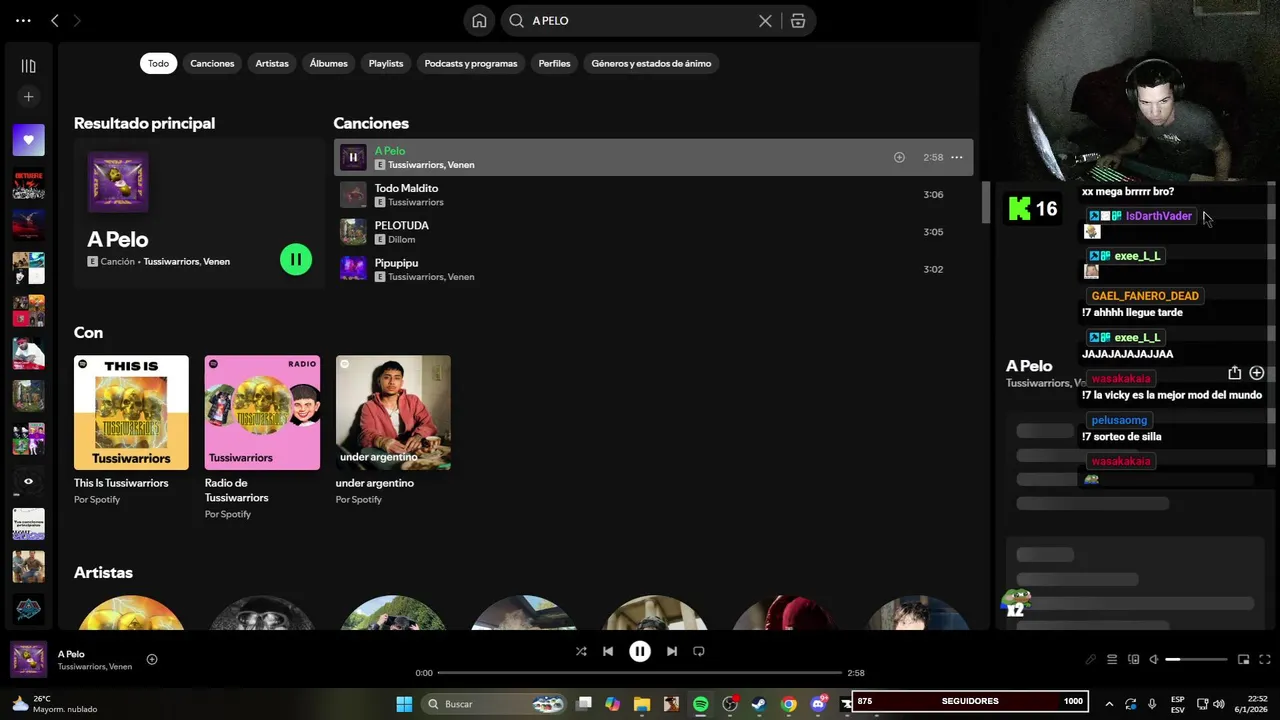Add A Pelo row to Liked Songs
The height and width of the screenshot is (720, 1280).
point(899,157)
